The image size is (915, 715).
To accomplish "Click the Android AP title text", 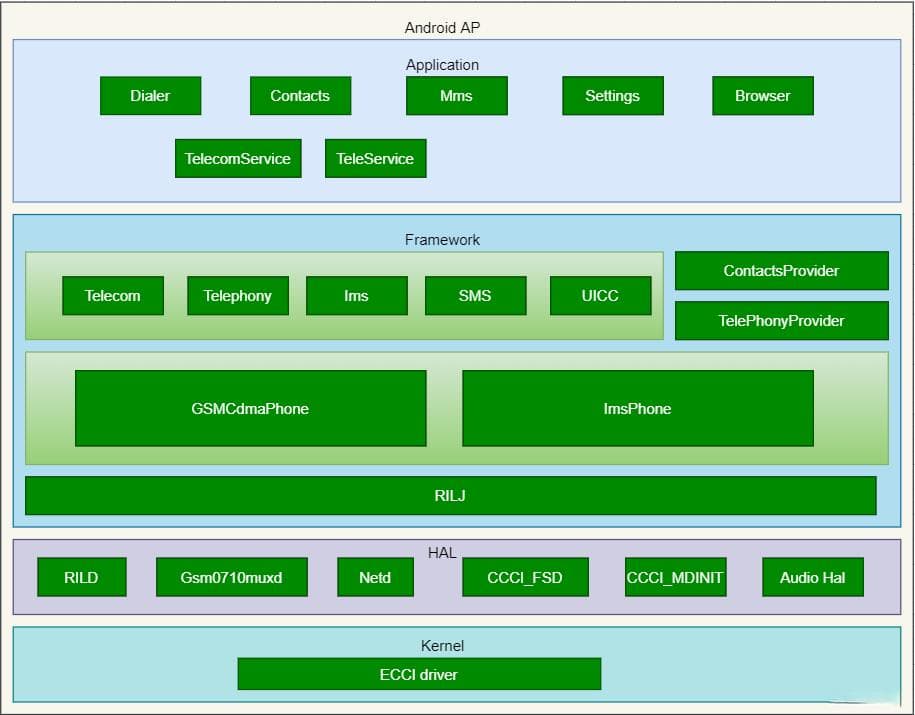I will tap(442, 27).
